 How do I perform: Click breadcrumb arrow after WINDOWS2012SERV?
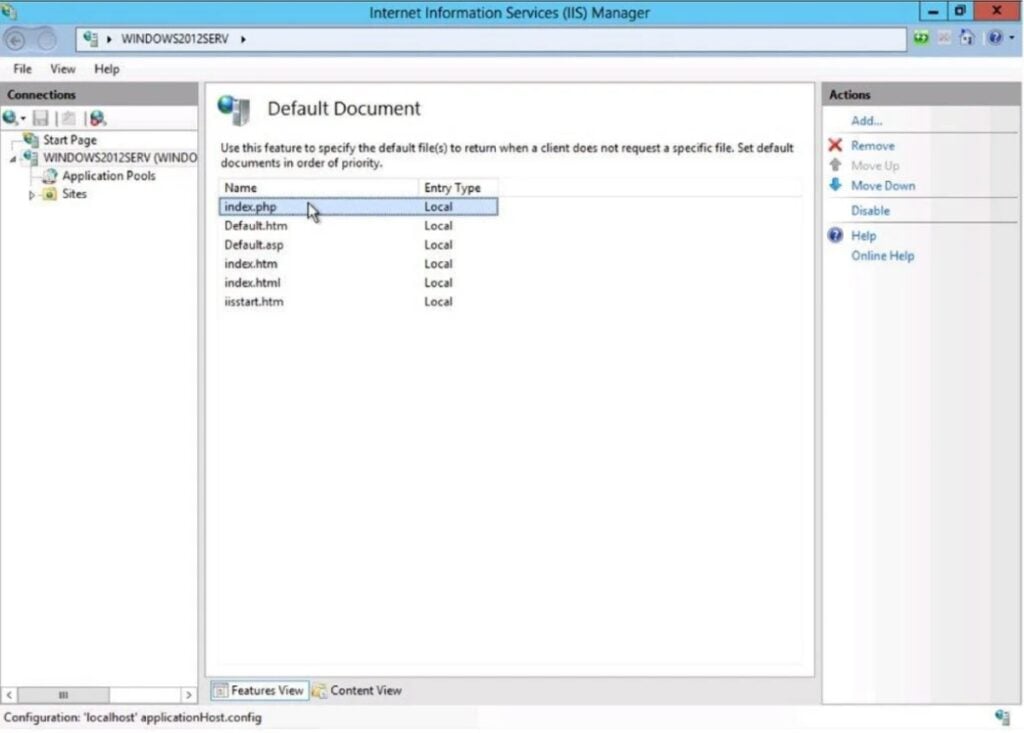pos(243,39)
